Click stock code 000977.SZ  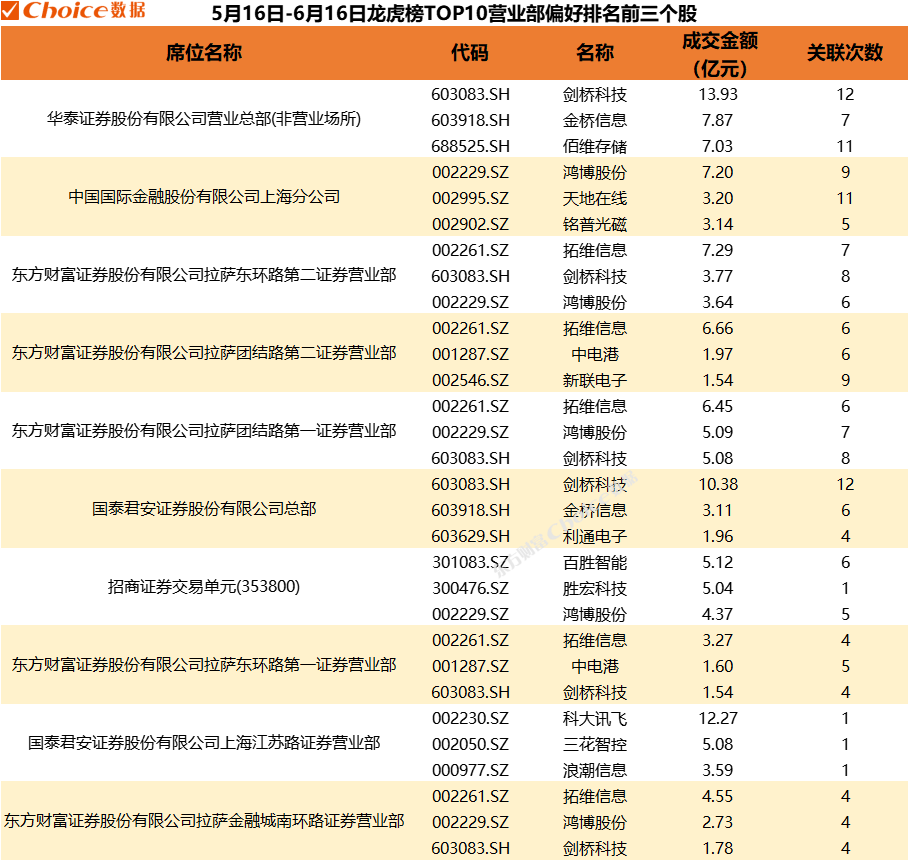coord(470,770)
